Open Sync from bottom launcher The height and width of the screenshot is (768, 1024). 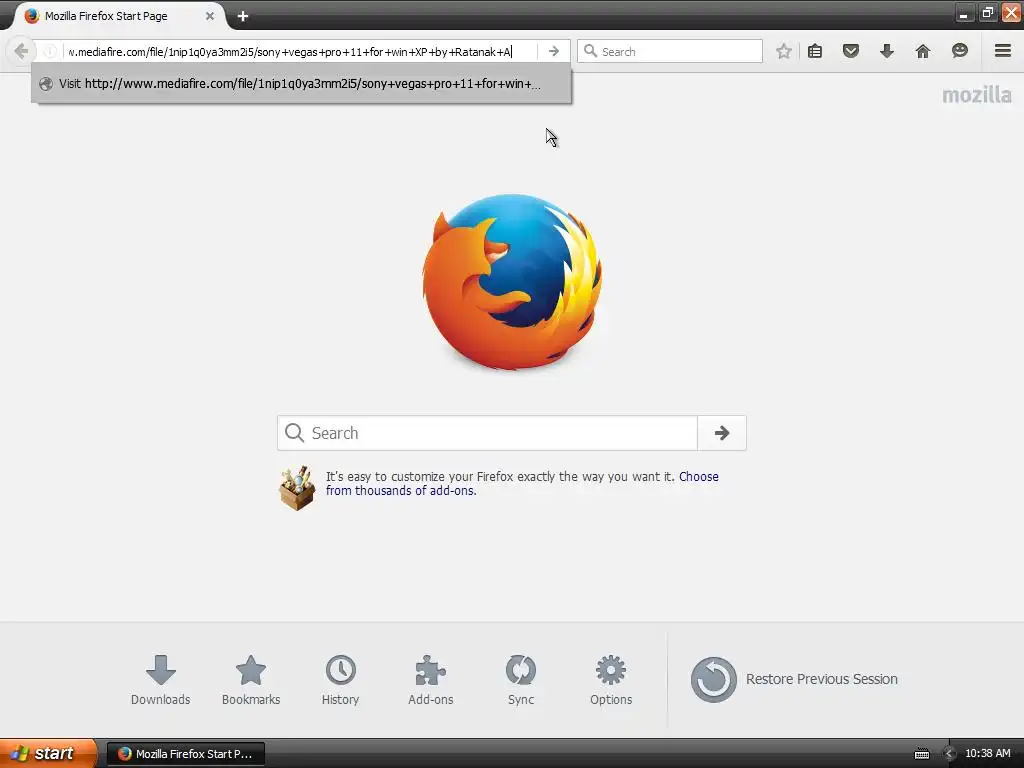click(520, 680)
